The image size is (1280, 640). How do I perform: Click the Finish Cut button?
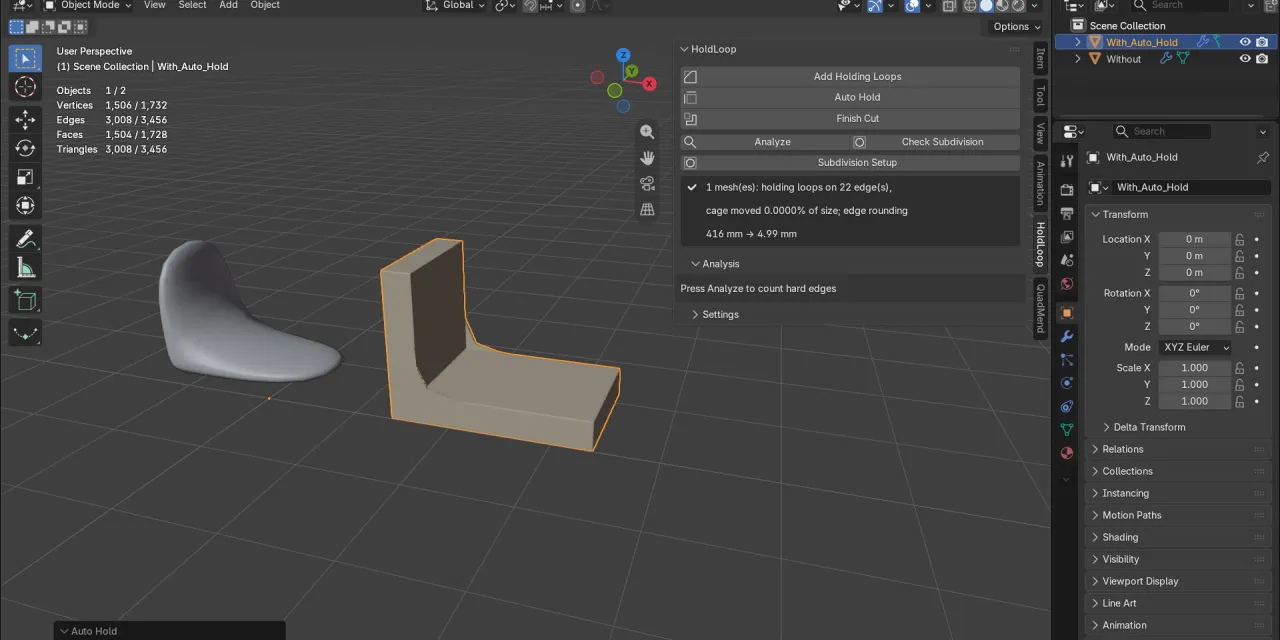(850, 118)
